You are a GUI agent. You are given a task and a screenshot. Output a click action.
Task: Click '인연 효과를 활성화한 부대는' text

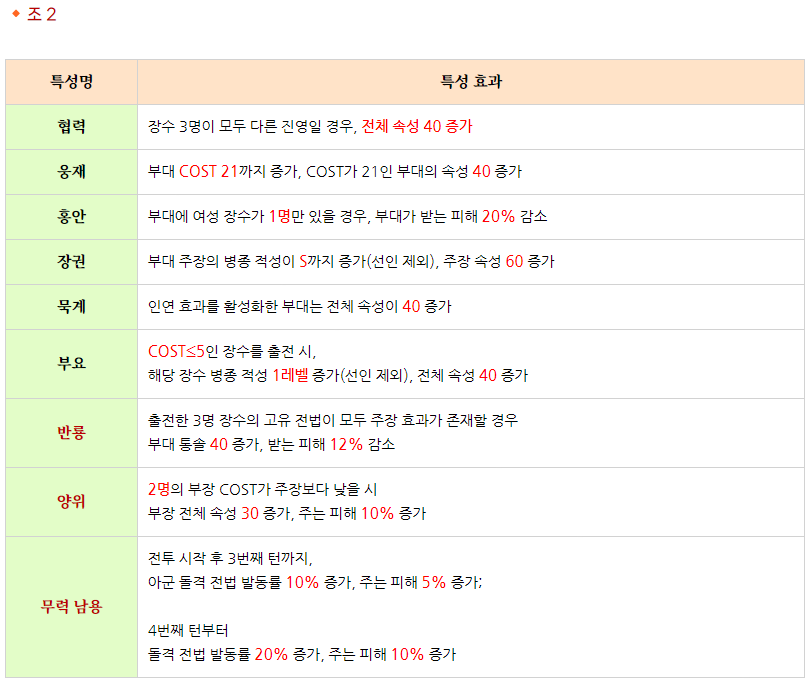235,306
